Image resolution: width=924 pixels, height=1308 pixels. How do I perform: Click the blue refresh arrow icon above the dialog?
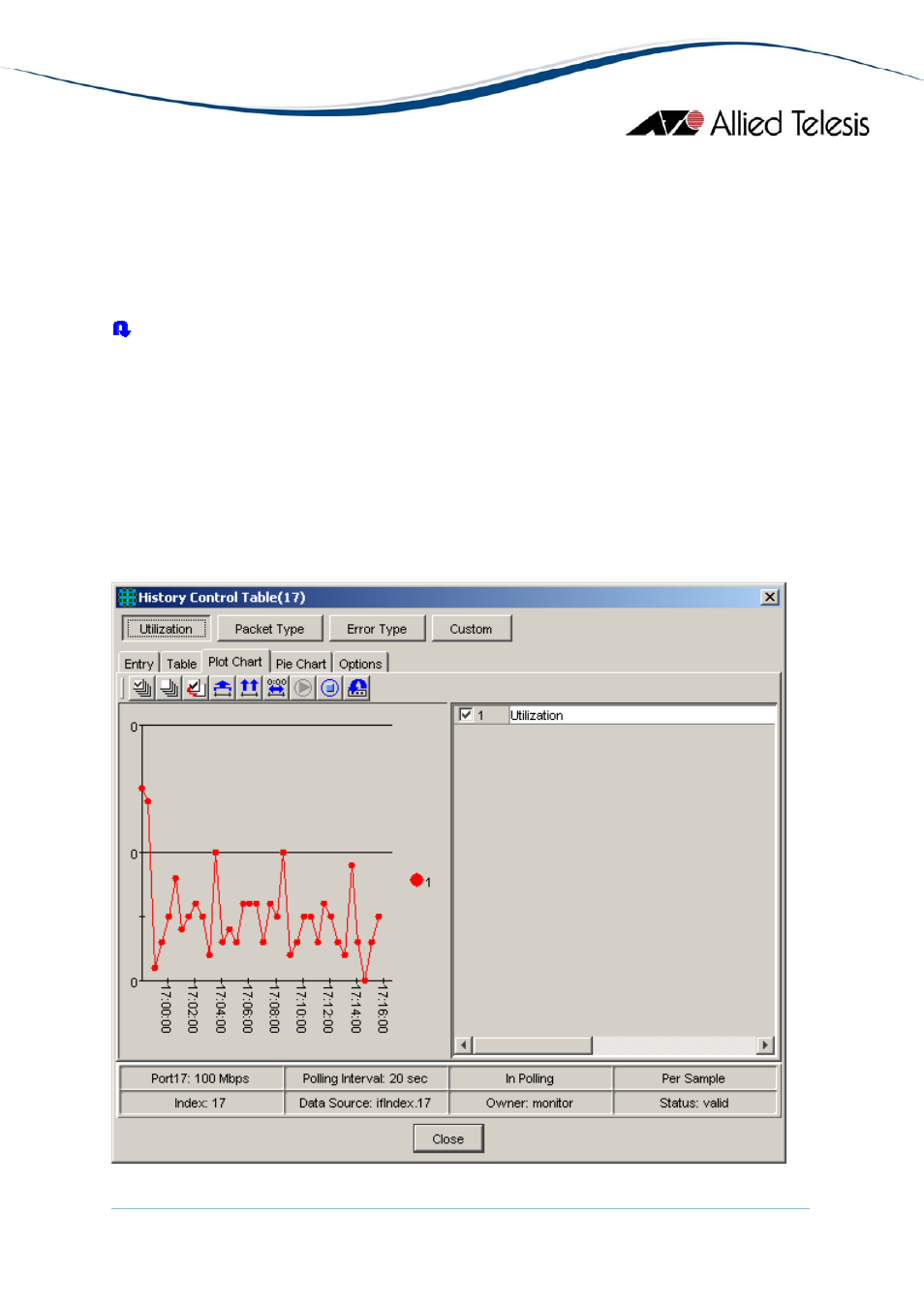click(121, 329)
